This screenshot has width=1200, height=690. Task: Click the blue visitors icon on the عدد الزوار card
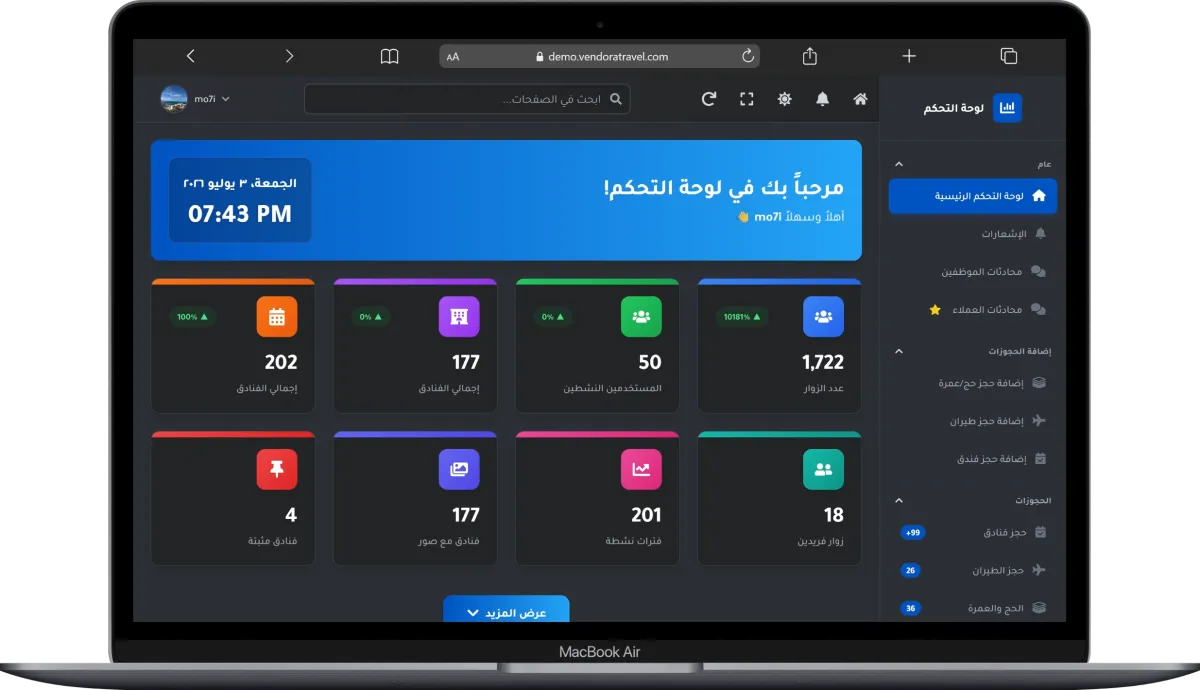823,317
